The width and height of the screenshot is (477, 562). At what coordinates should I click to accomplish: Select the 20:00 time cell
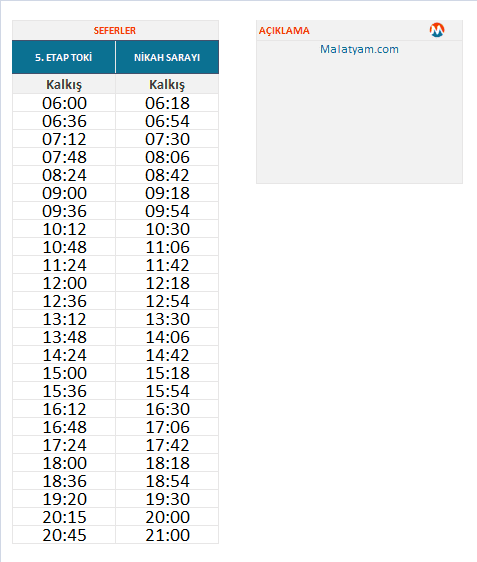click(167, 517)
